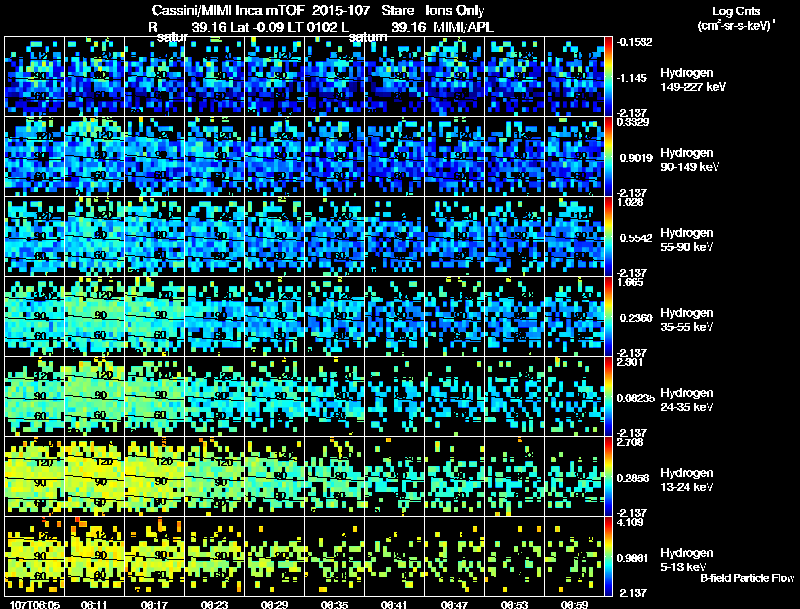This screenshot has height=609, width=800.
Task: Click the Hydrogen 149-227 keV color bar
Action: coord(608,77)
